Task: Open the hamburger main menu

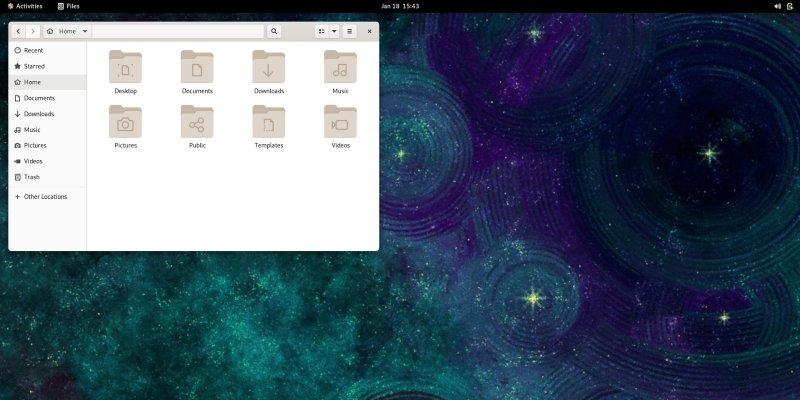Action: coord(350,31)
